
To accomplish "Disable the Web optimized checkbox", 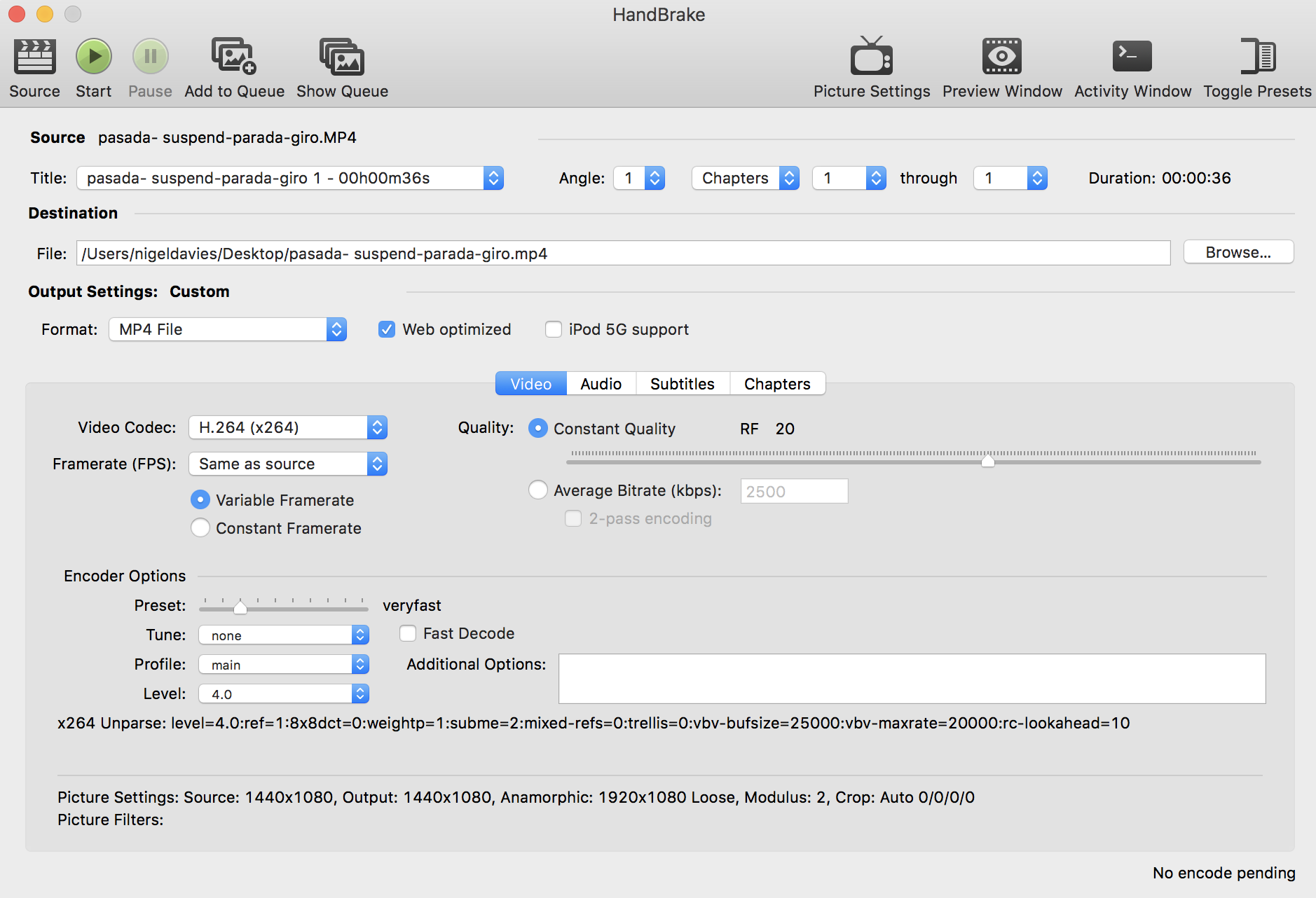I will (x=387, y=329).
